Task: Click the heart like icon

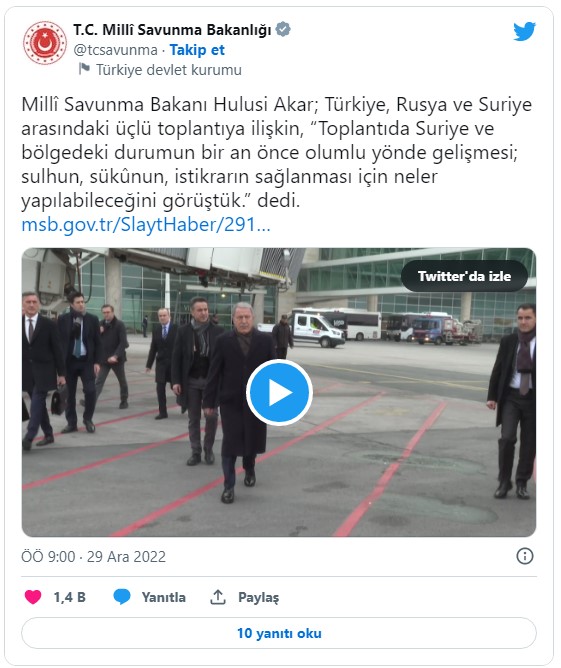Action: click(x=33, y=597)
